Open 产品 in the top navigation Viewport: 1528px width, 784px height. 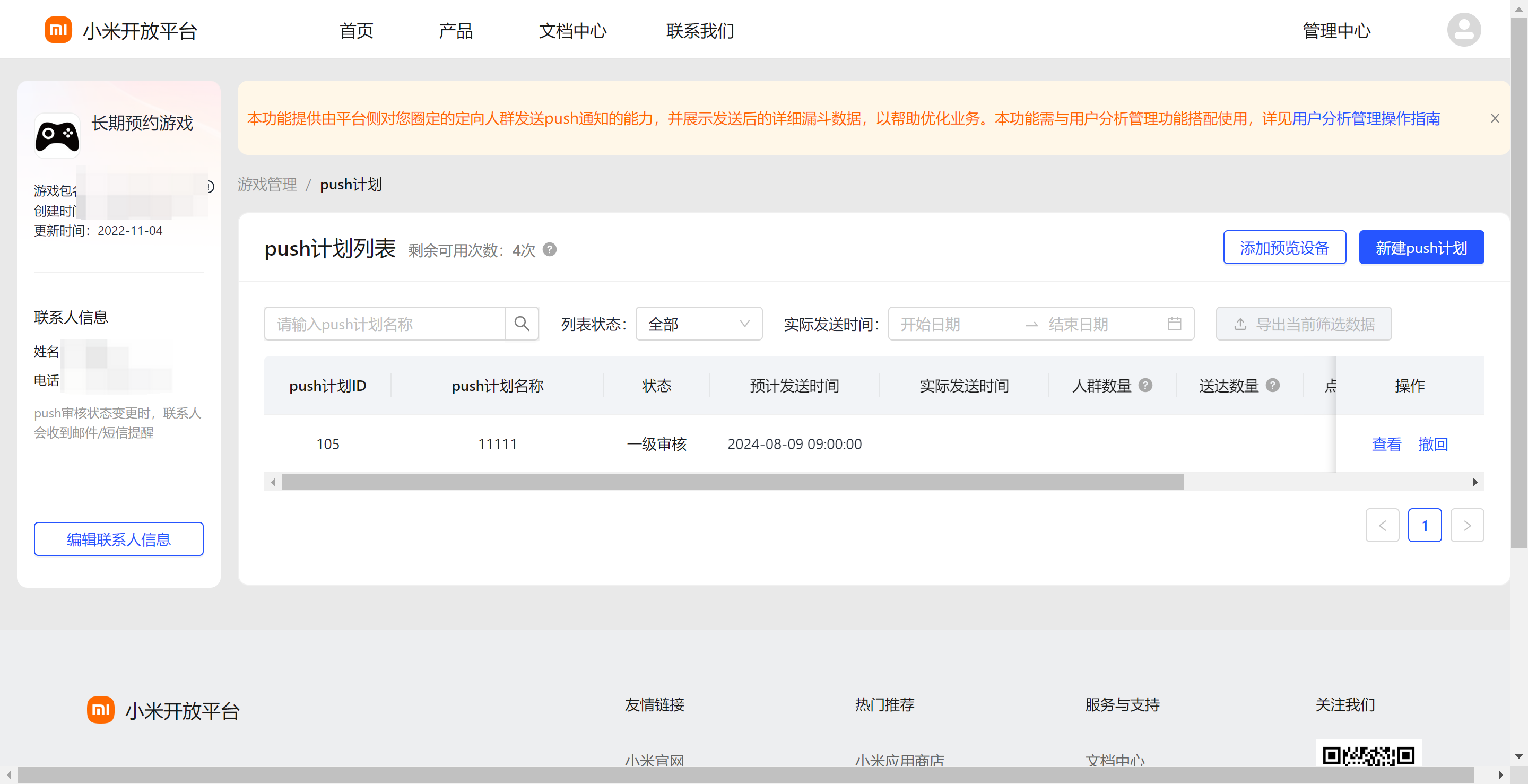[x=456, y=31]
